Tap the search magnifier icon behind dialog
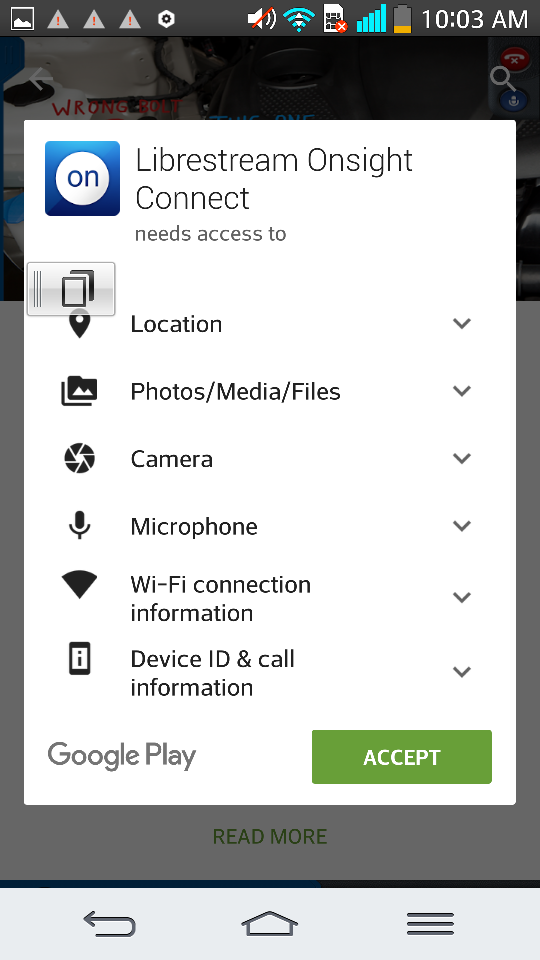Viewport: 540px width, 960px height. 503,79
